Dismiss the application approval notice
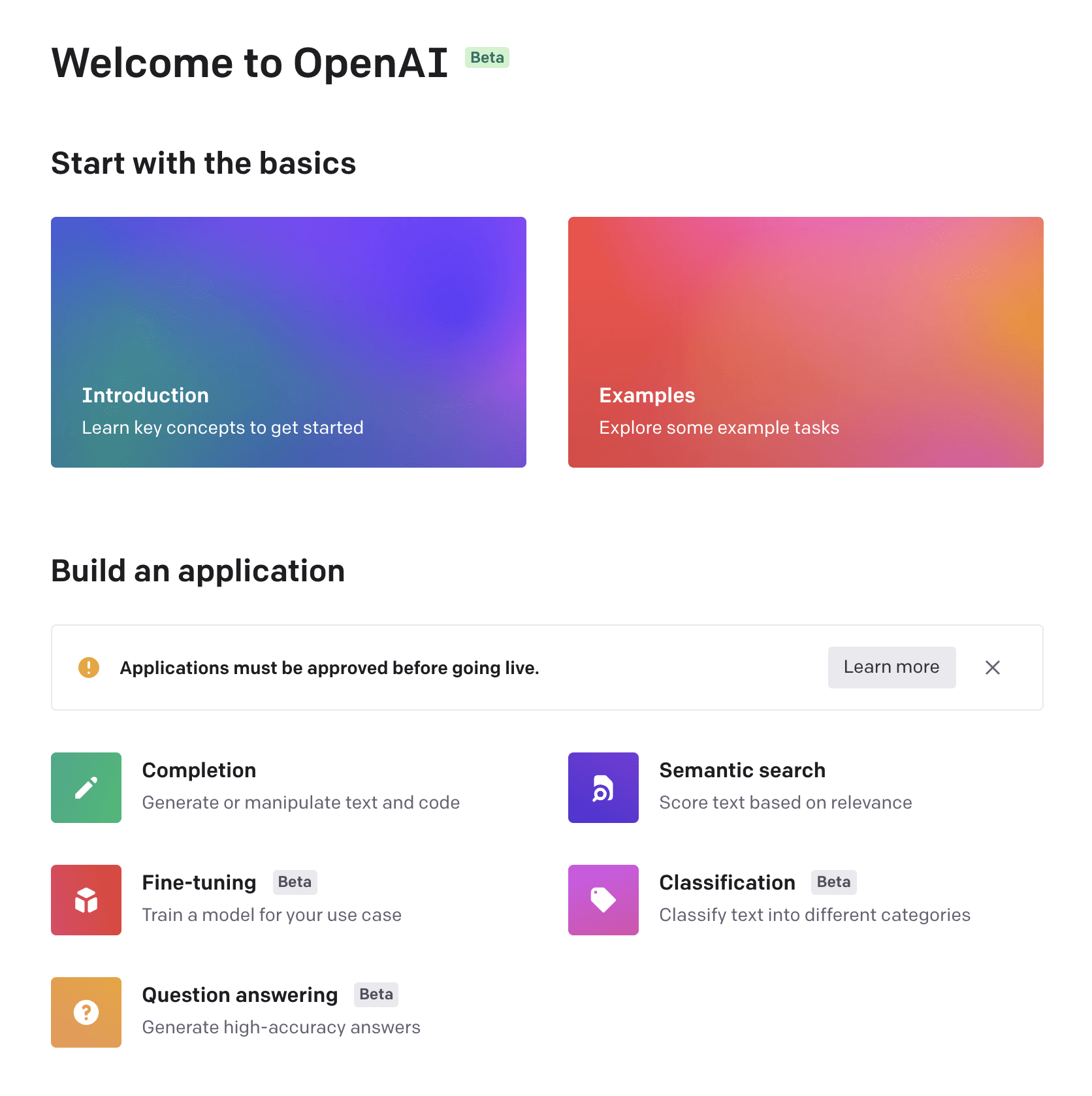This screenshot has height=1096, width=1092. [x=993, y=668]
